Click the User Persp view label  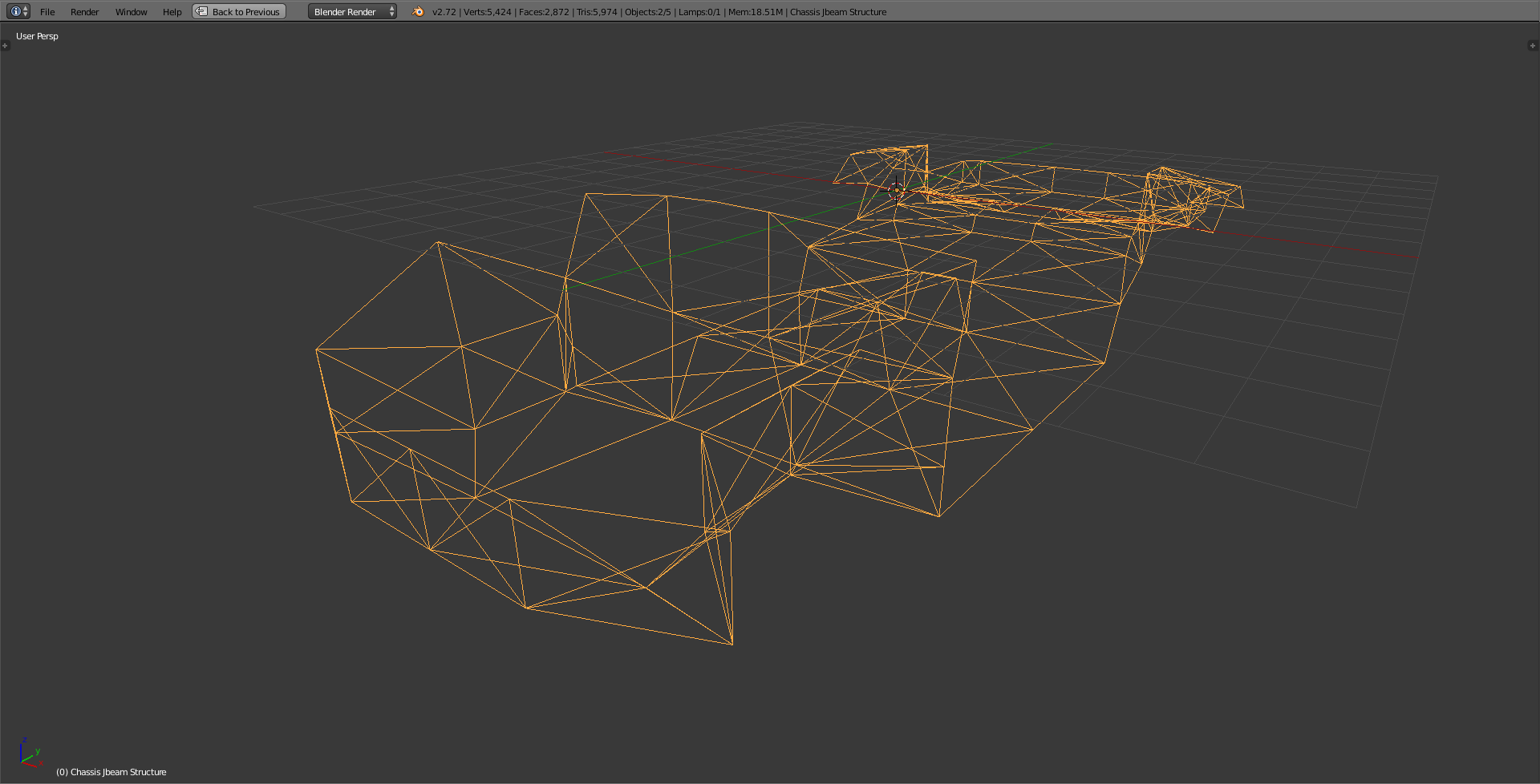click(x=37, y=36)
